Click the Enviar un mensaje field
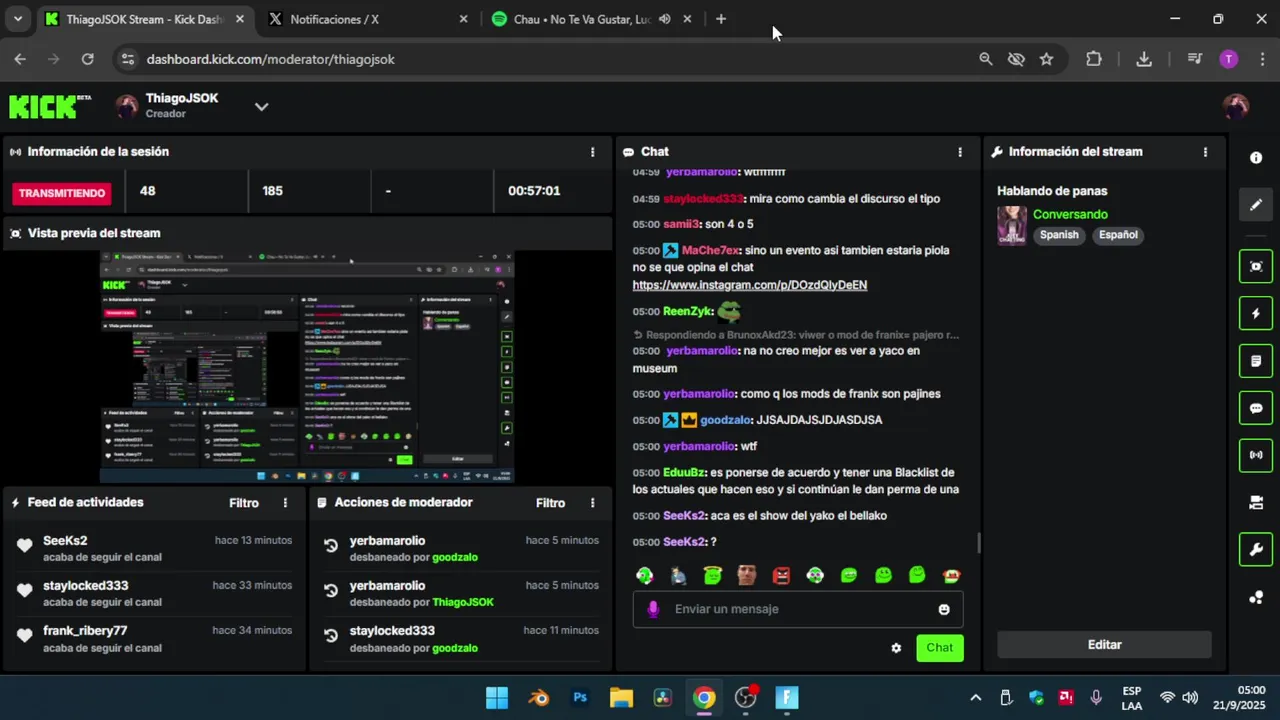1280x720 pixels. point(798,609)
